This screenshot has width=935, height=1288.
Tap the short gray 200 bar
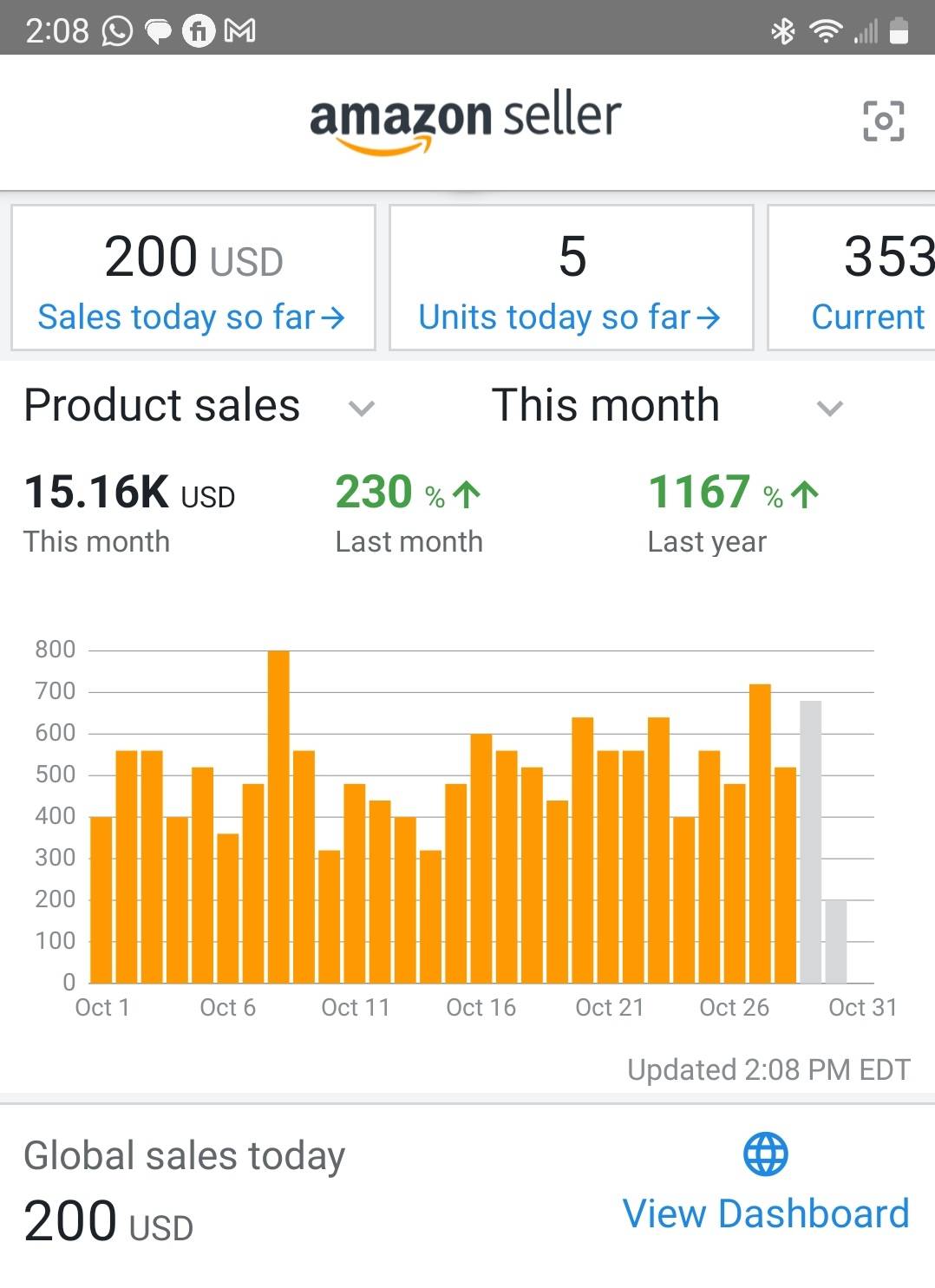pos(836,941)
